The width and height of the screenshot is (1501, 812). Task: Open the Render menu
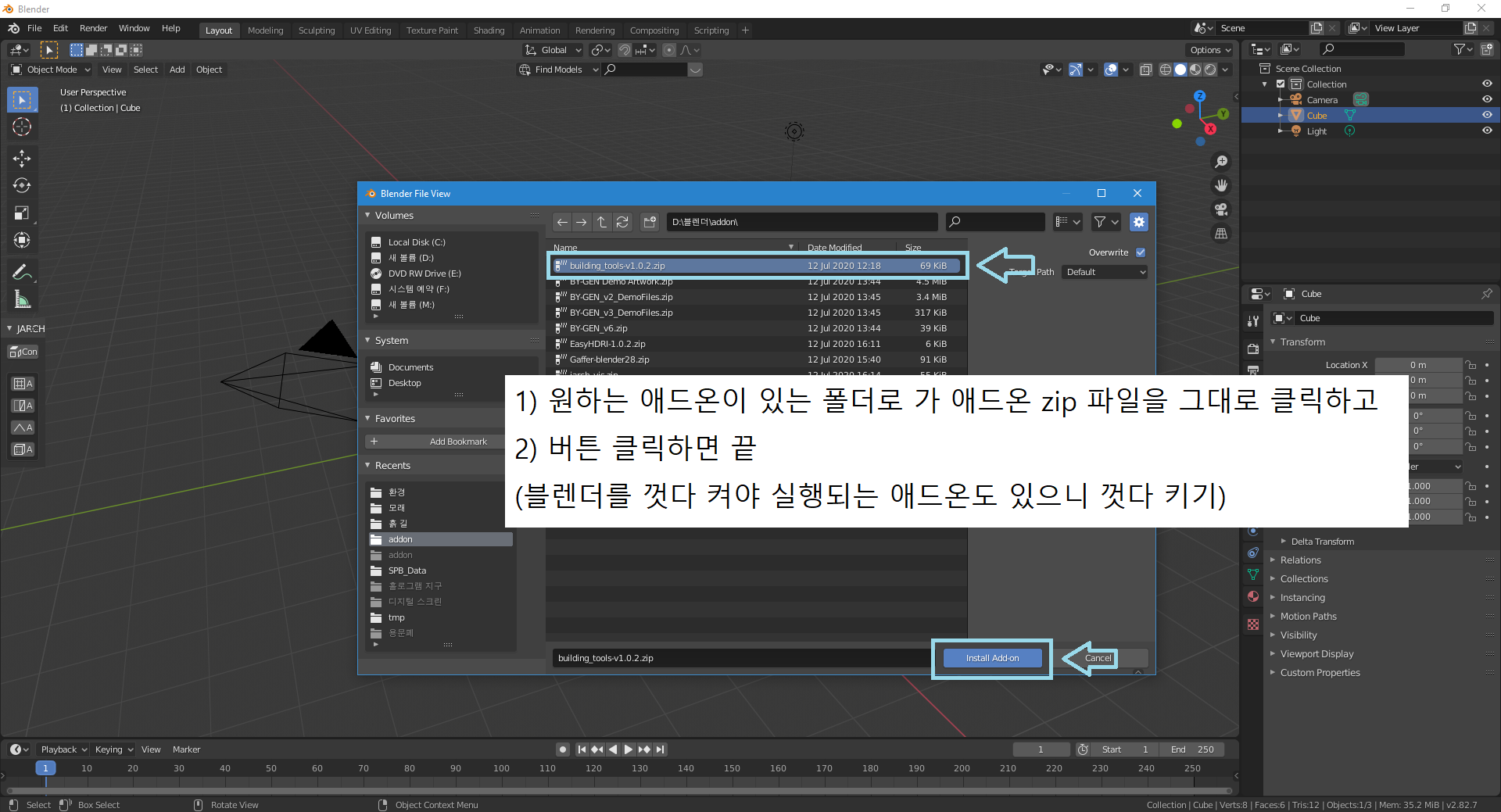point(93,28)
